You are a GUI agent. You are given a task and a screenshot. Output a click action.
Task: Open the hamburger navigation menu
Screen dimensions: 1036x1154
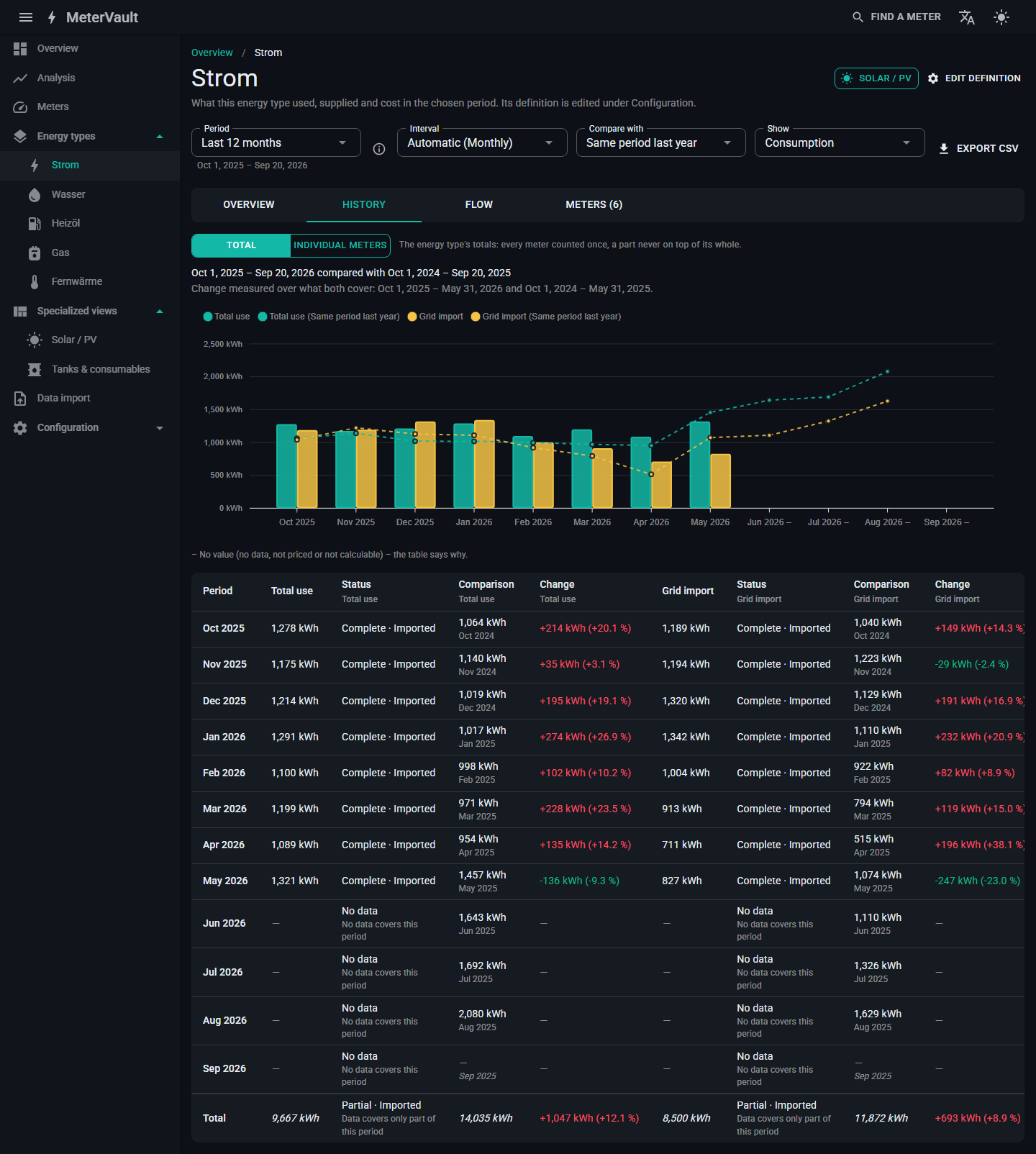click(x=26, y=17)
